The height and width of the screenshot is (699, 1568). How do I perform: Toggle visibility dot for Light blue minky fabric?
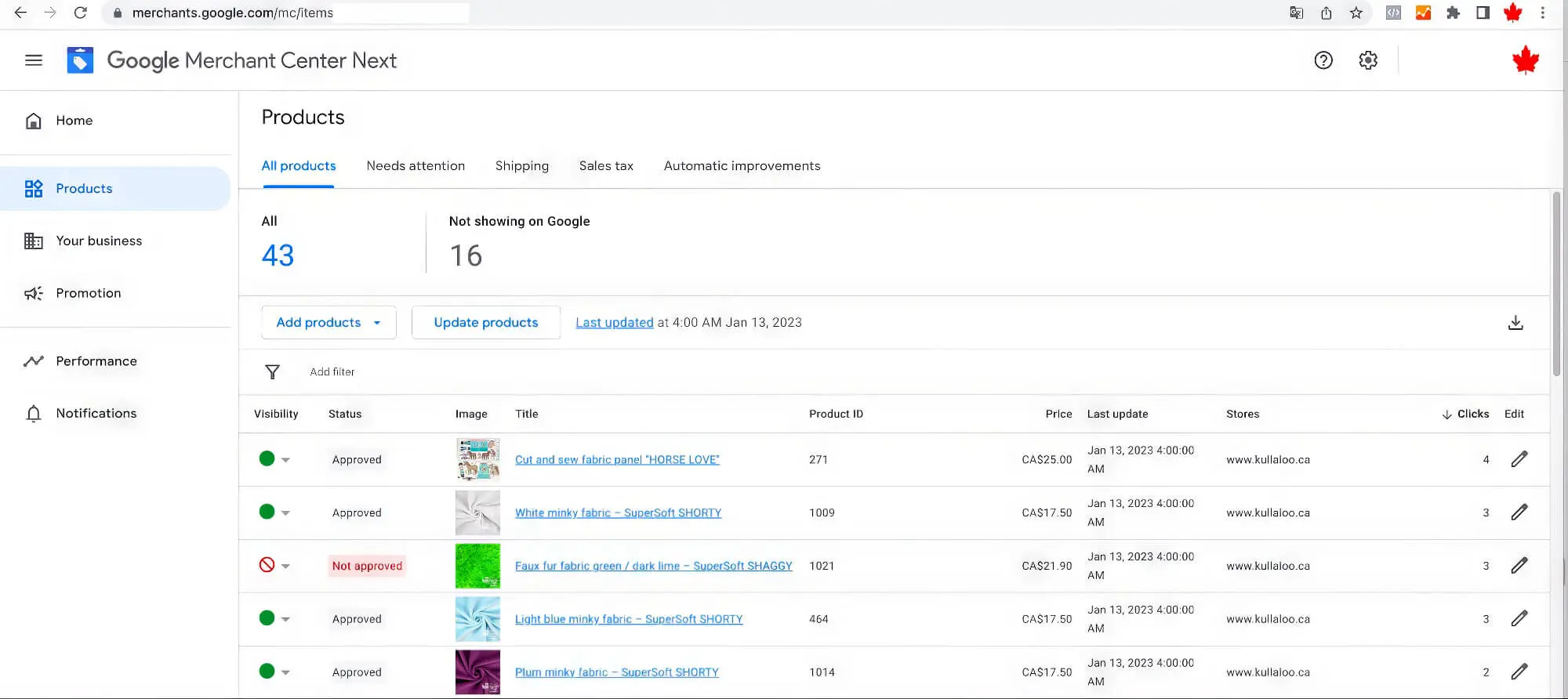click(267, 618)
